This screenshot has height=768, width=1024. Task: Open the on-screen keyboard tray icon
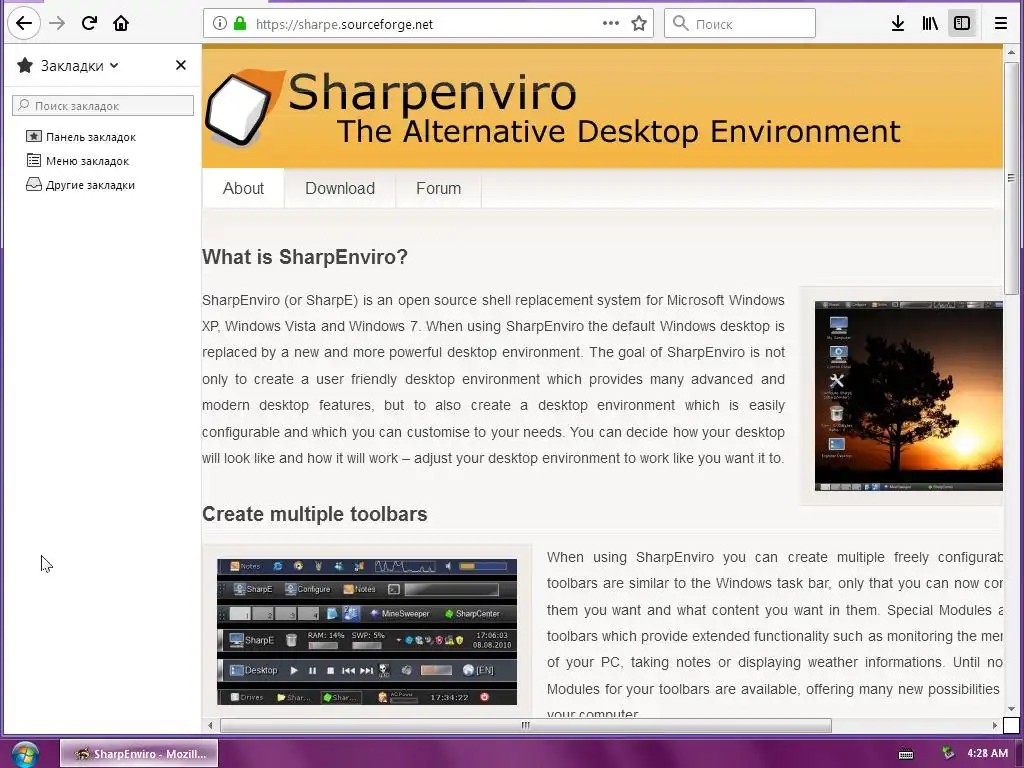point(906,754)
